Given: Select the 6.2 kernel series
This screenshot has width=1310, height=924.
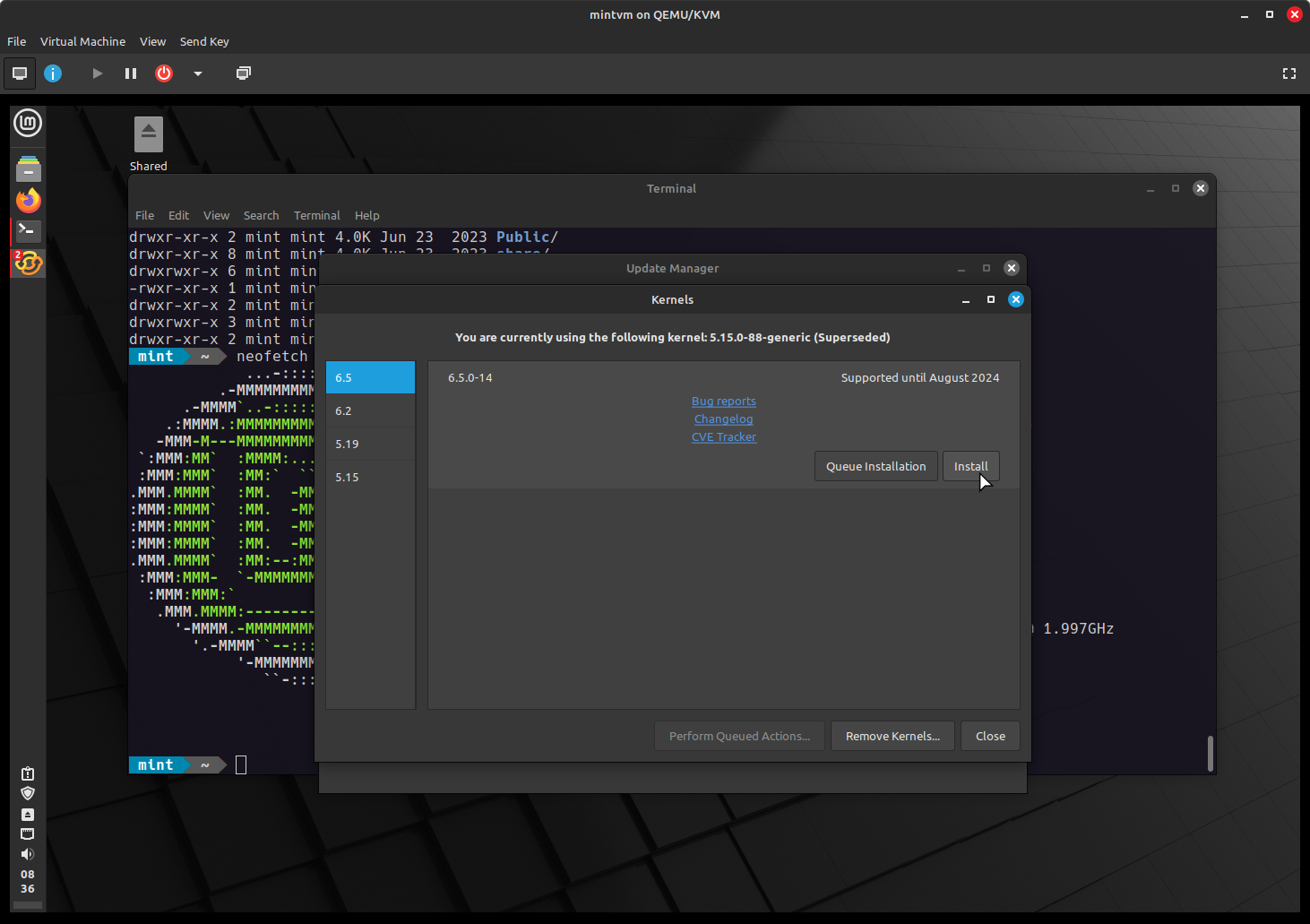Looking at the screenshot, I should click(x=370, y=410).
